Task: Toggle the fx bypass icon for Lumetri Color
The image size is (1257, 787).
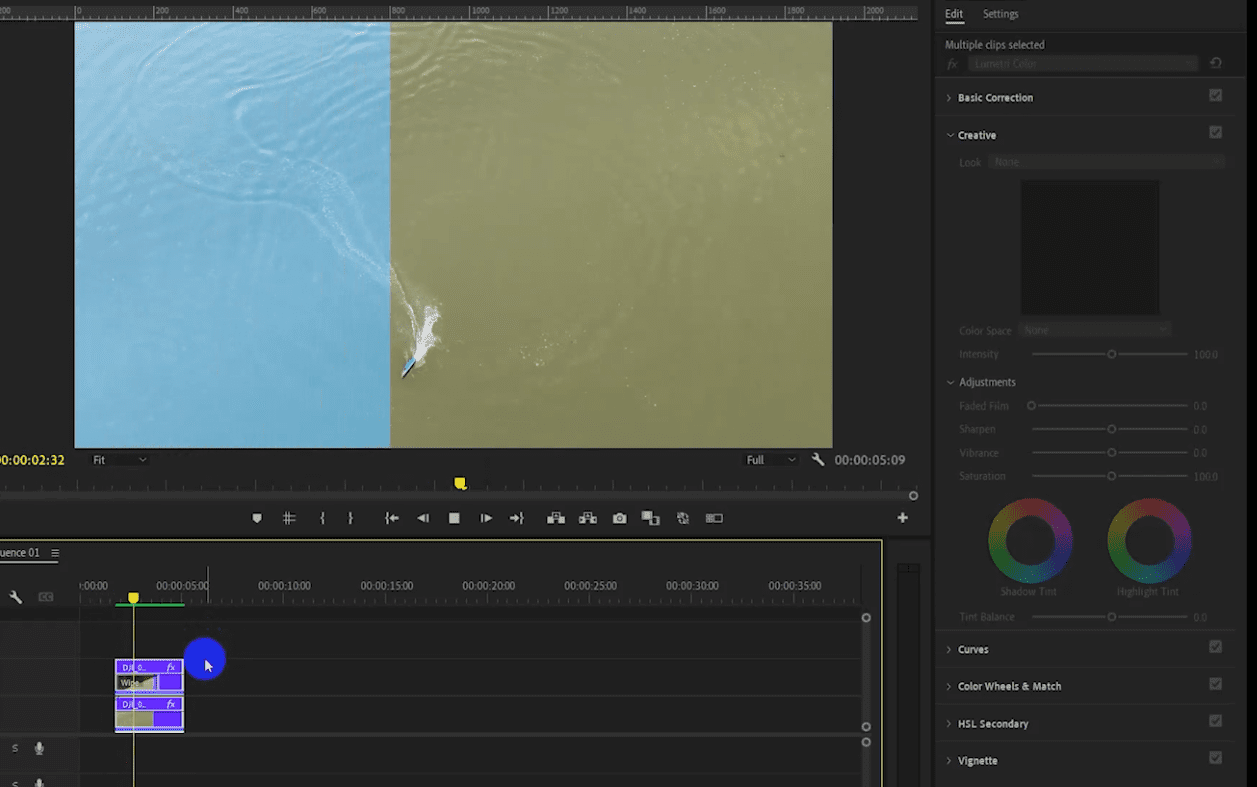Action: click(953, 64)
